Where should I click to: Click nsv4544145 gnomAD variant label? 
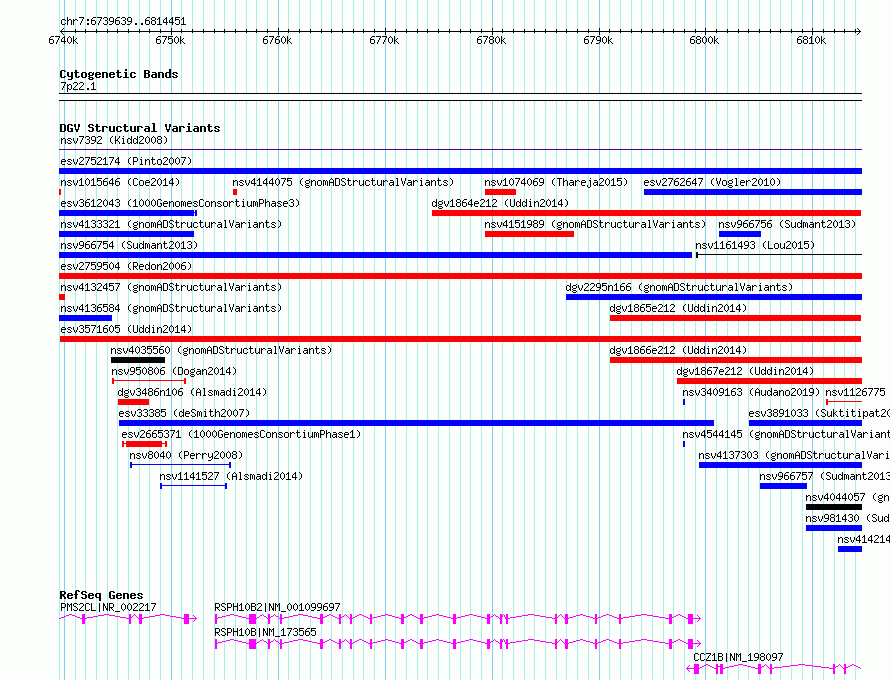click(x=786, y=434)
